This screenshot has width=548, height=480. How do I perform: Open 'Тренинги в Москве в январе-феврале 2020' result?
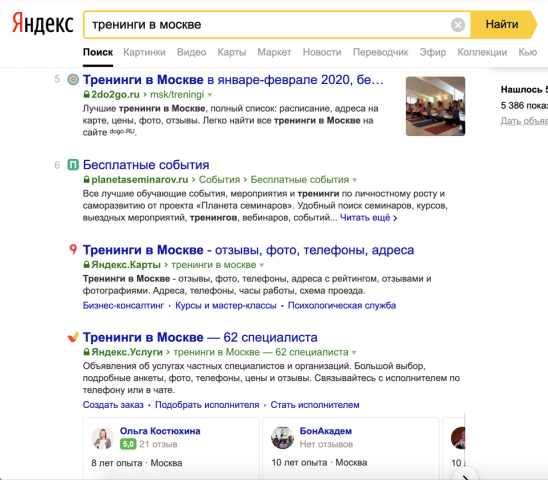click(x=233, y=80)
